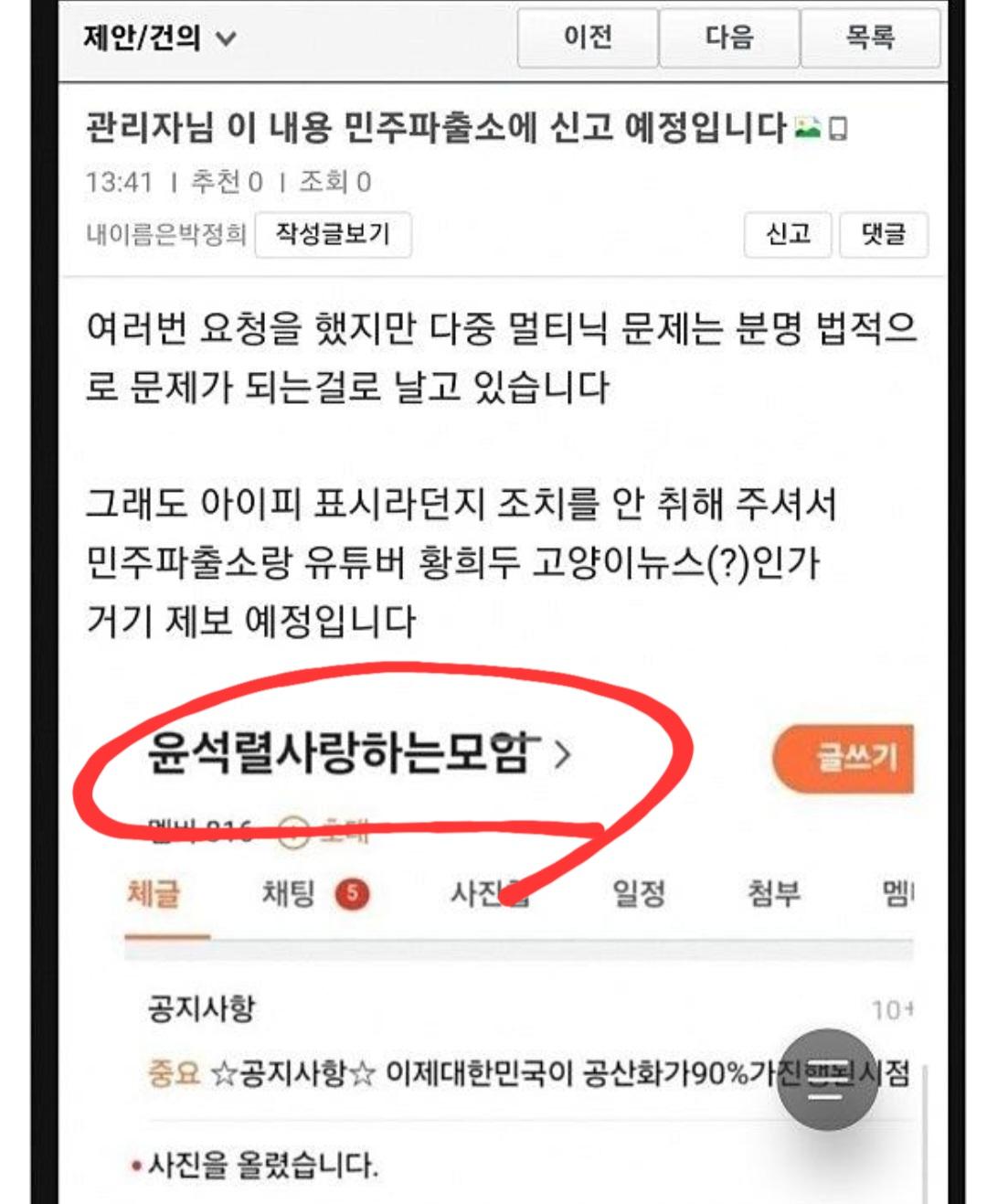Click the orange 글쓰기 write button
987x1204 pixels.
point(844,758)
